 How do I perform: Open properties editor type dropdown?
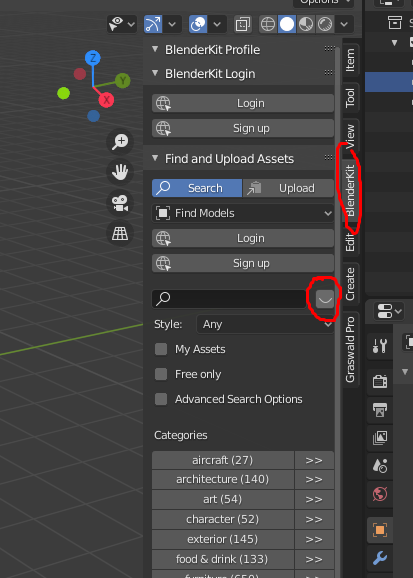[x=388, y=311]
